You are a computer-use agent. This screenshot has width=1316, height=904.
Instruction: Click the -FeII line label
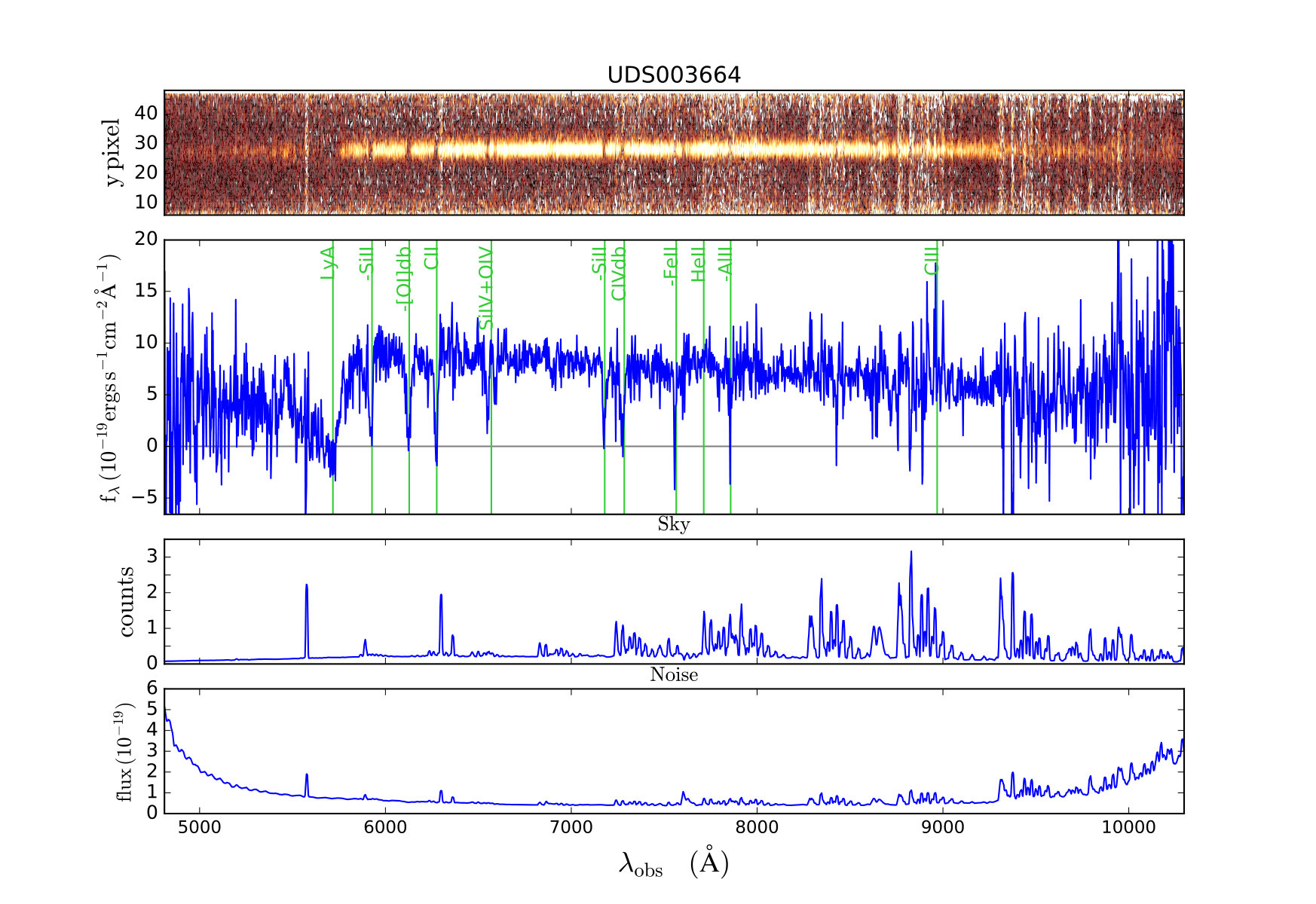[670, 265]
